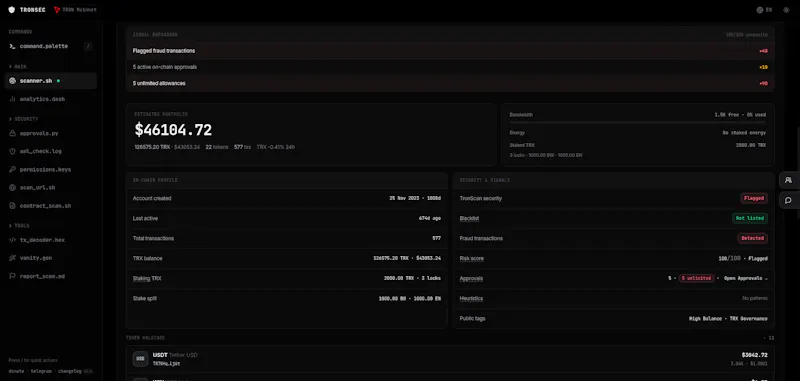This screenshot has width=800, height=381.
Task: Click the Not listed blacklist badge
Action: pos(749,218)
